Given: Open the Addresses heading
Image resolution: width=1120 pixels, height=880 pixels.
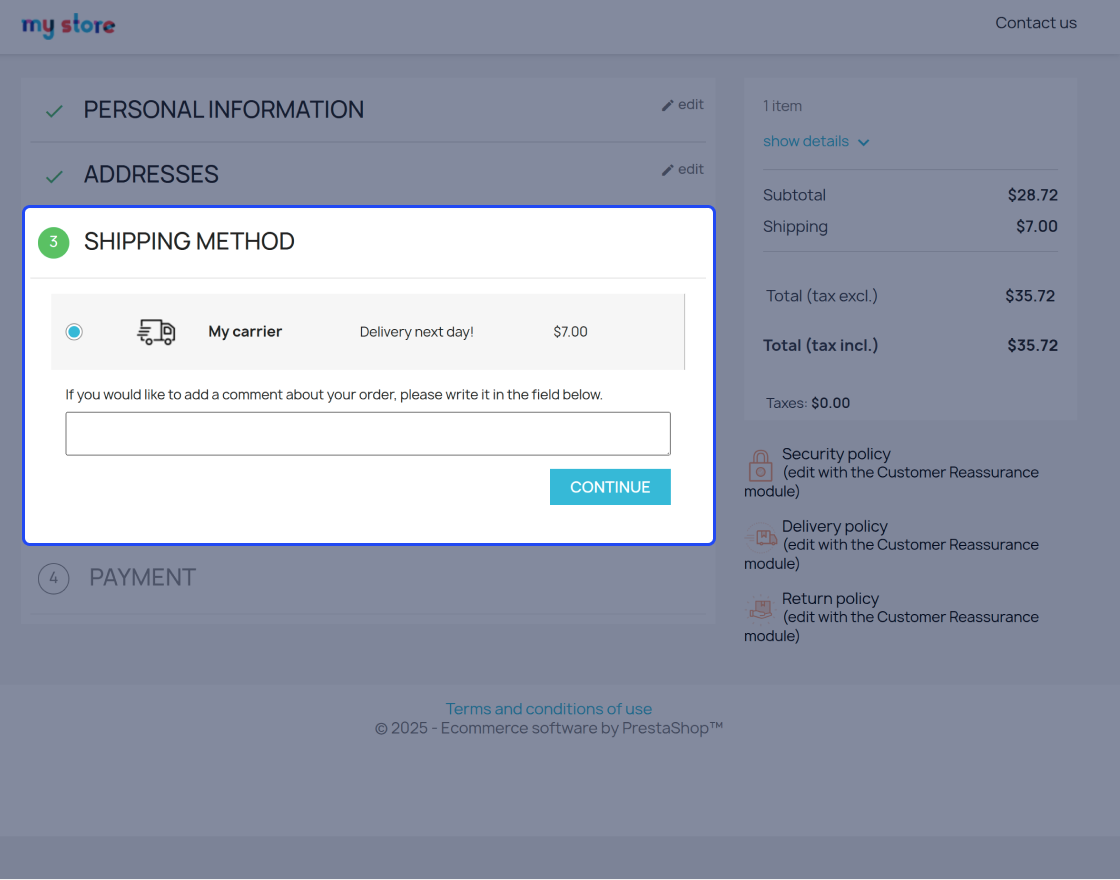Looking at the screenshot, I should [x=151, y=174].
